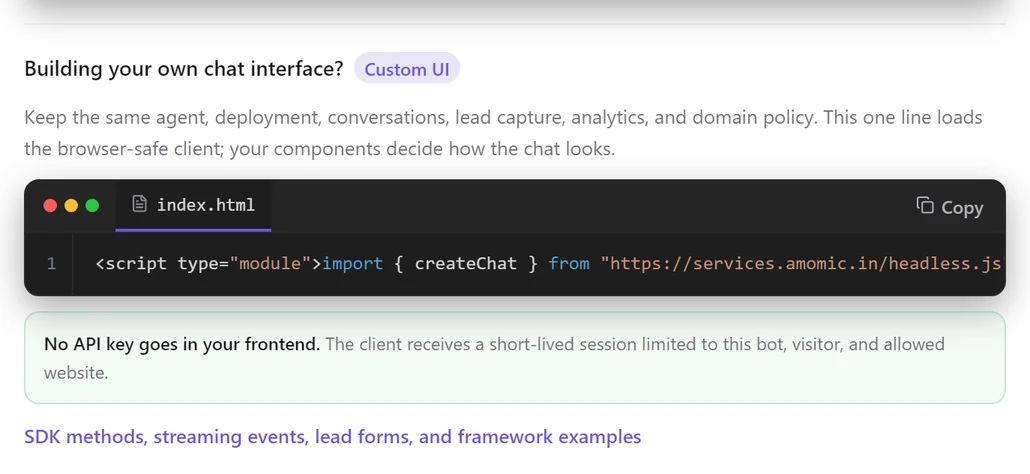This screenshot has width=1030, height=474.
Task: Select the index.html file tab
Action: pyautogui.click(x=193, y=205)
